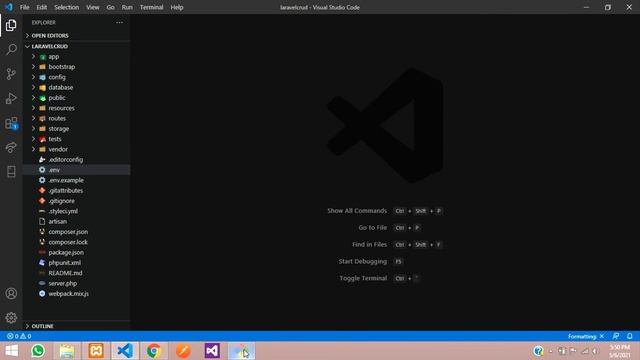
Task: Expand the config folder
Action: point(76,77)
